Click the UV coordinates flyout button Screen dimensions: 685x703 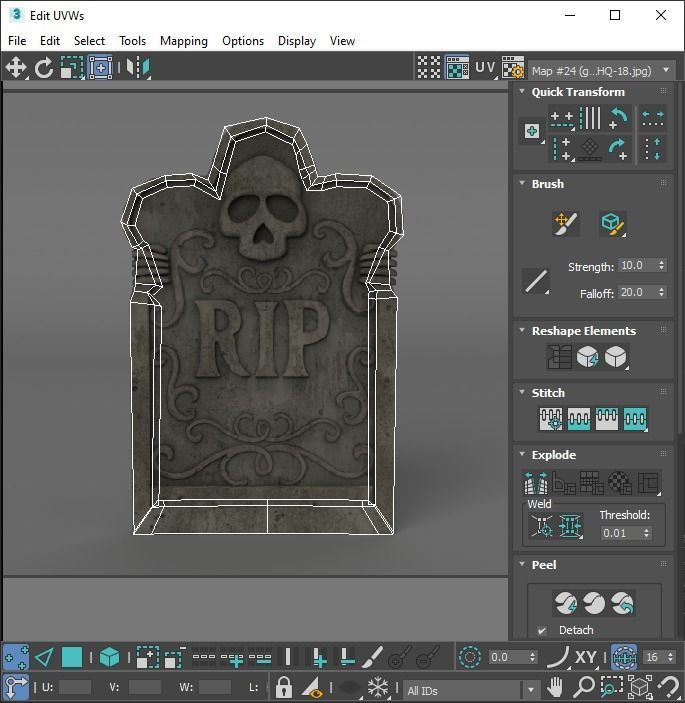coord(486,68)
